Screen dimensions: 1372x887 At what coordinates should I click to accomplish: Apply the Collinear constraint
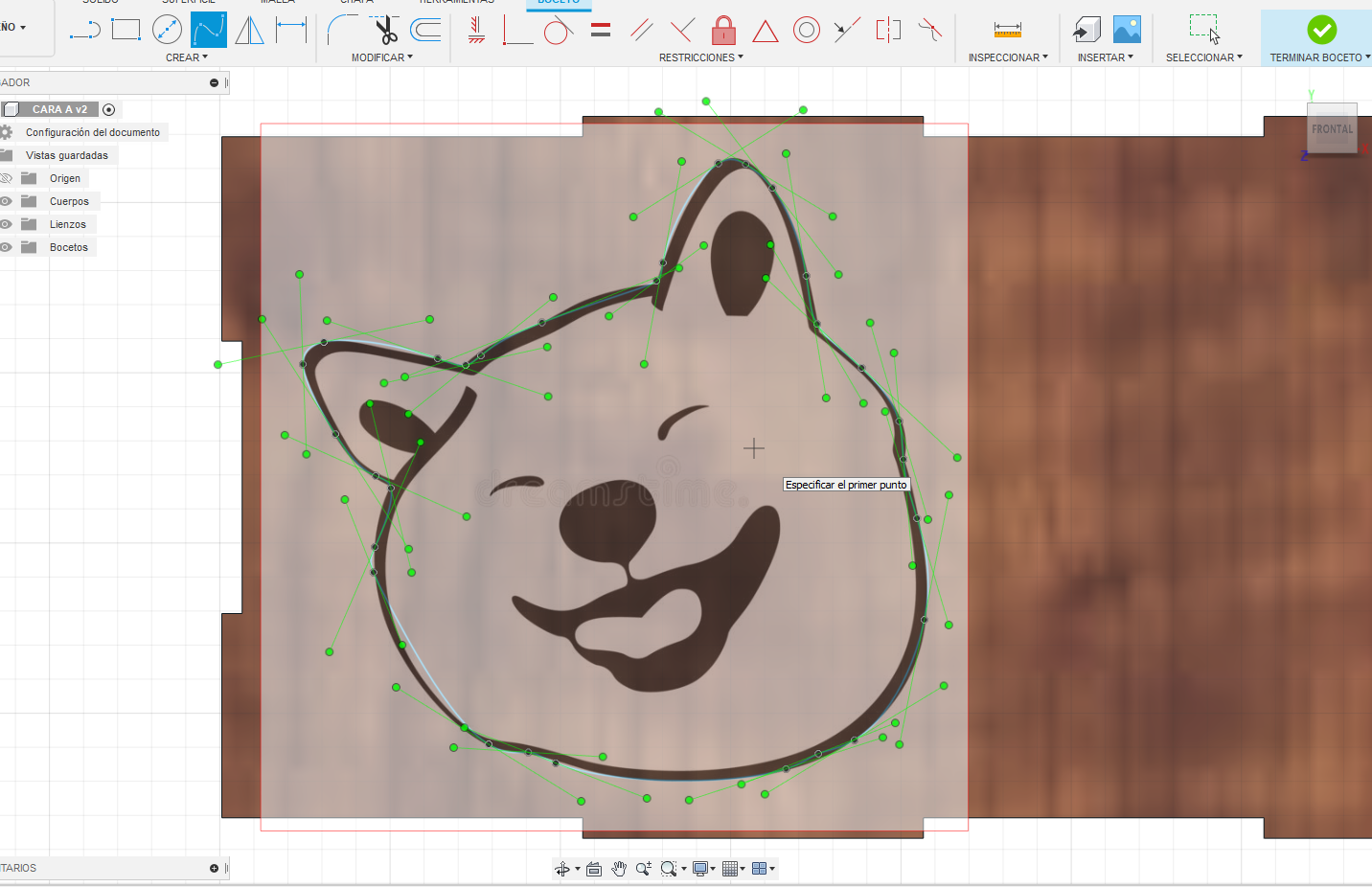846,30
